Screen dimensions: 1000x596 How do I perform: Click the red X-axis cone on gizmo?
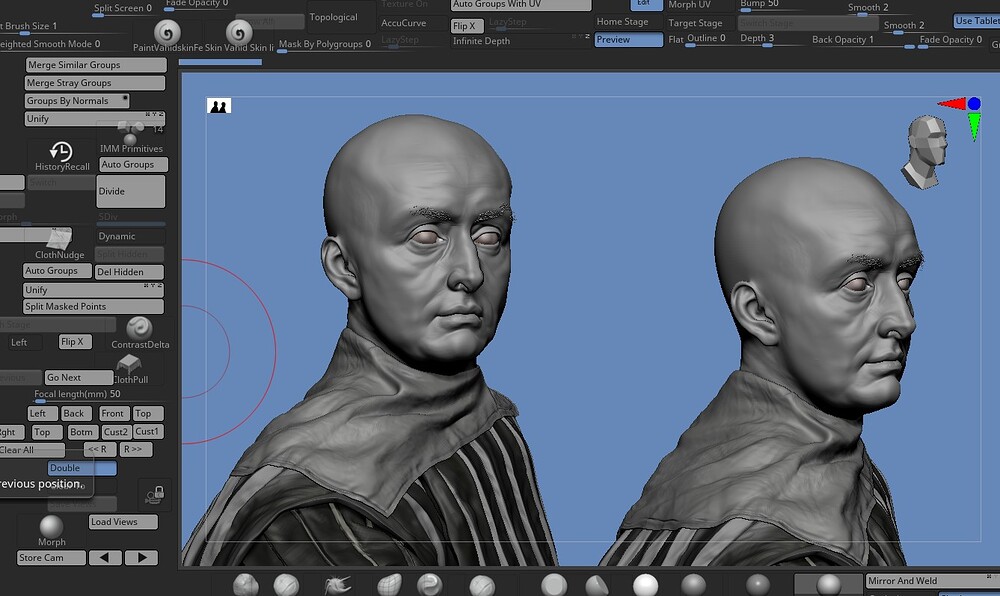coord(952,103)
